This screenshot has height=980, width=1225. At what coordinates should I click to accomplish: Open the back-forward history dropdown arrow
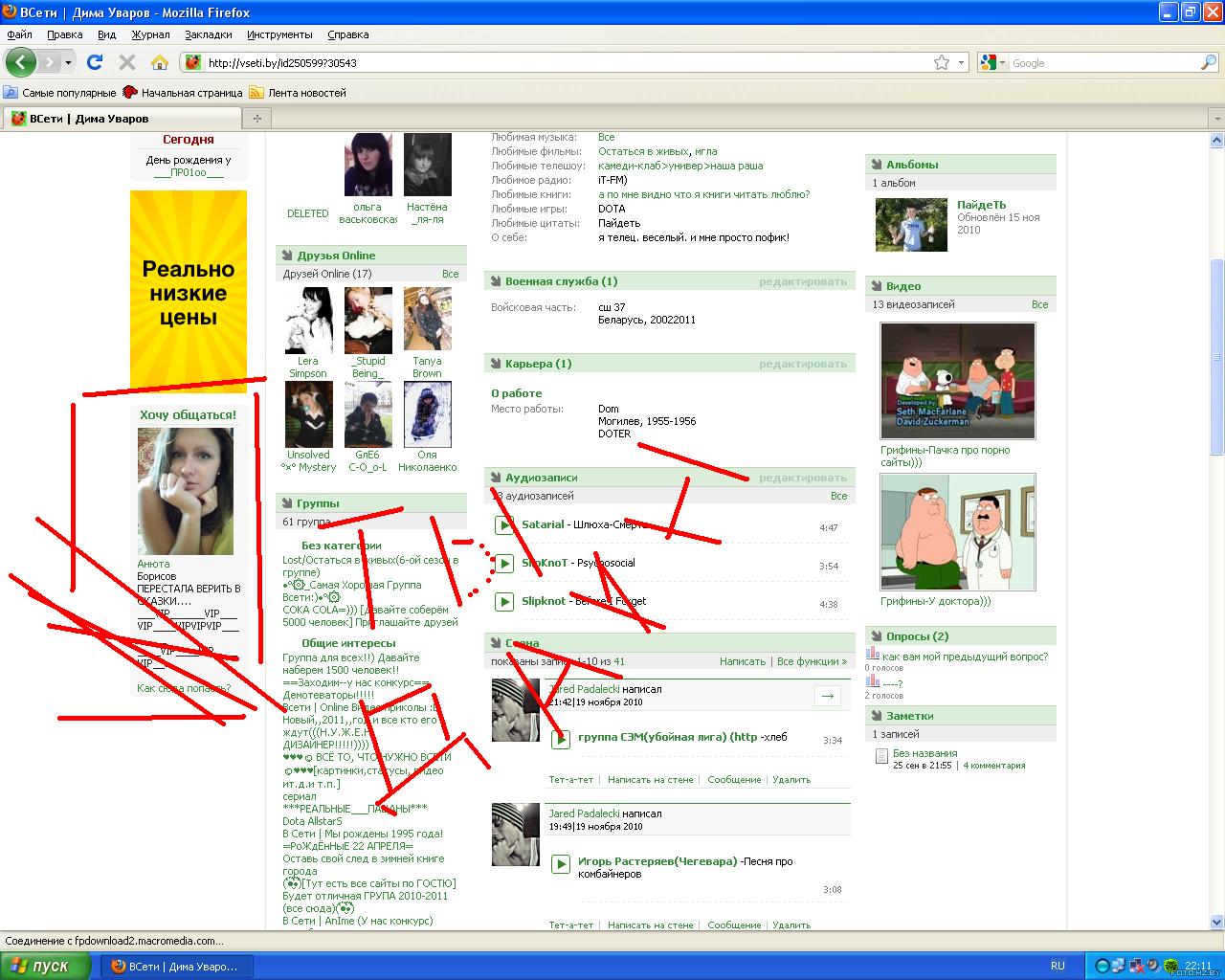(x=68, y=62)
